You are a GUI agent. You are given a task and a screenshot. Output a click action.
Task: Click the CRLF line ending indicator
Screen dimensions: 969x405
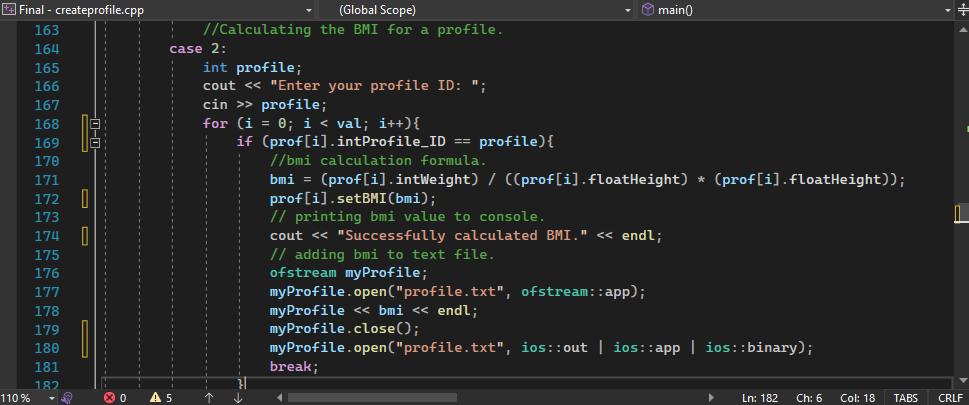tap(950, 398)
